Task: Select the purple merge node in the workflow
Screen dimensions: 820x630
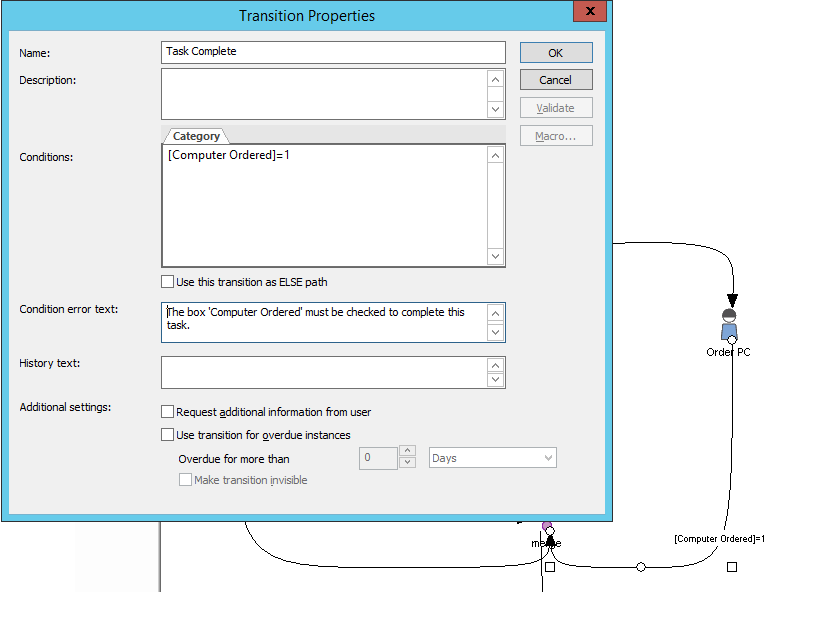Action: (547, 525)
